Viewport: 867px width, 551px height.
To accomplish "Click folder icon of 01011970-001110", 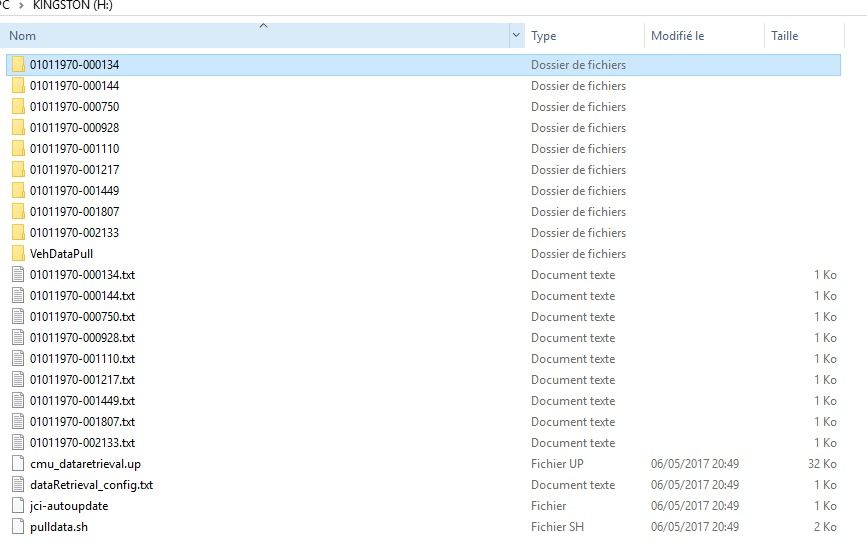I will pos(18,149).
